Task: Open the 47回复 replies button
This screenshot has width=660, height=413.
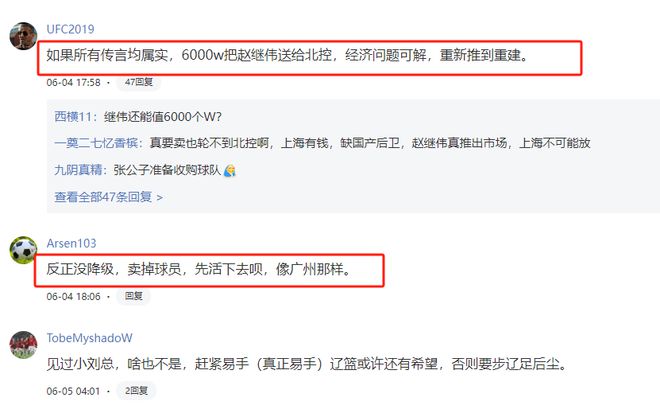Action: (138, 82)
